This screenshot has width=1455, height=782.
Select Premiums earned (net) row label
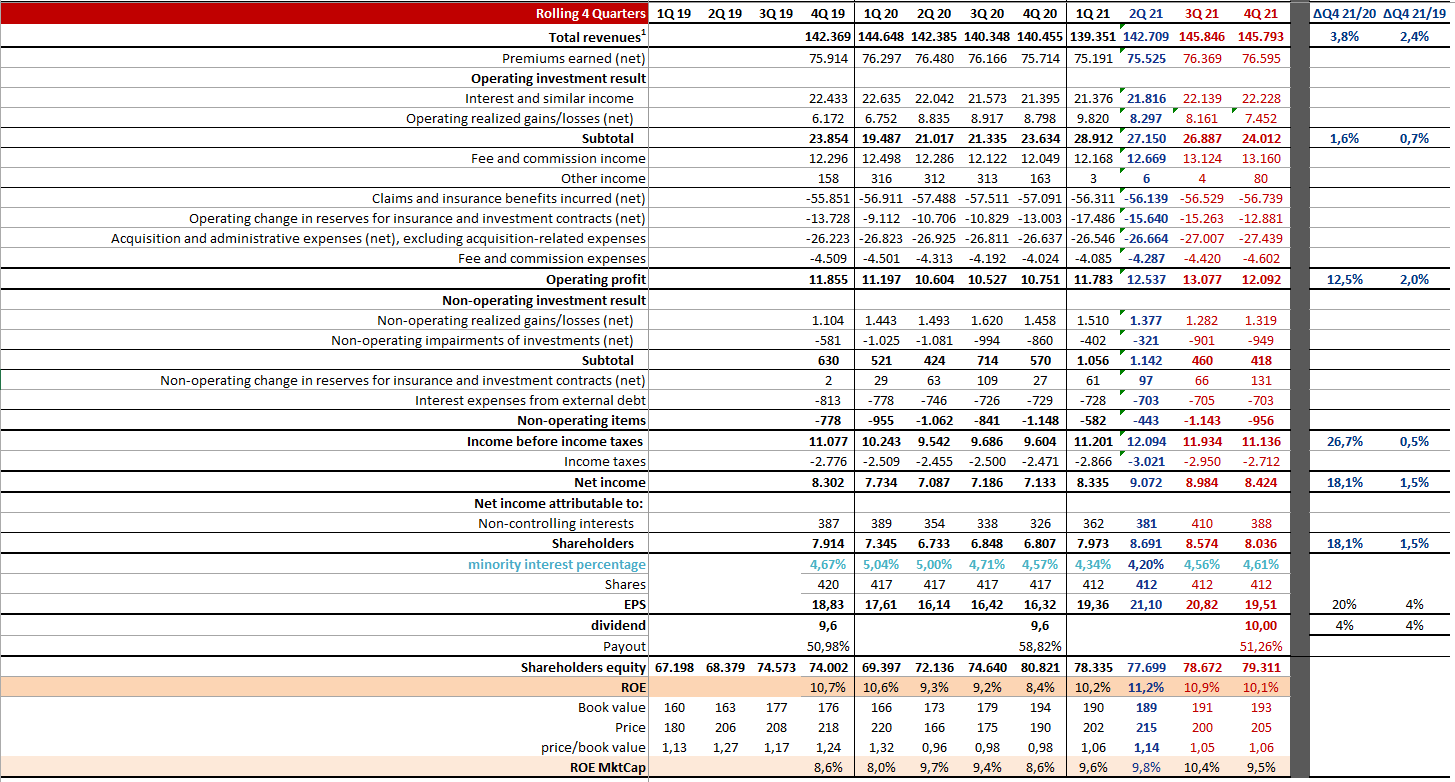coord(574,58)
